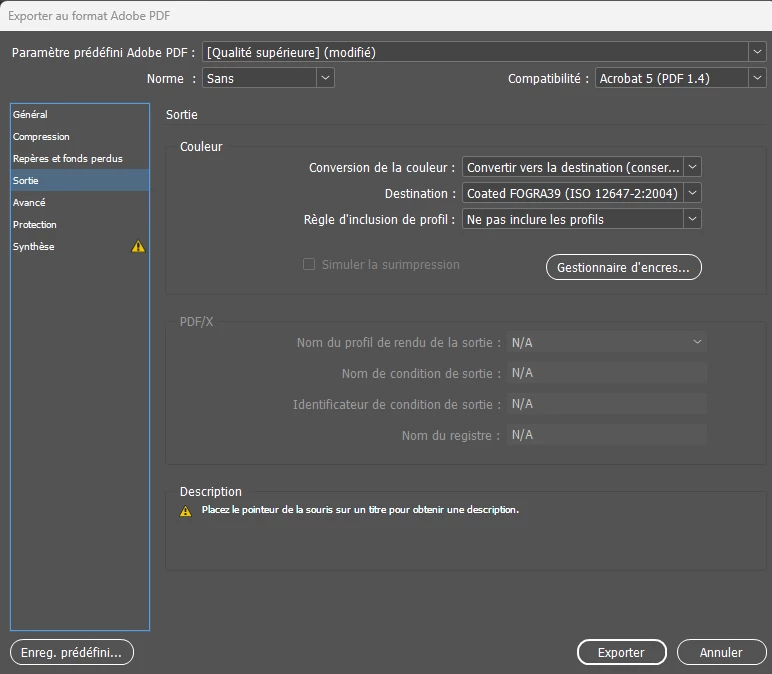
Task: Click Enreg. prédéfini button
Action: [x=71, y=652]
